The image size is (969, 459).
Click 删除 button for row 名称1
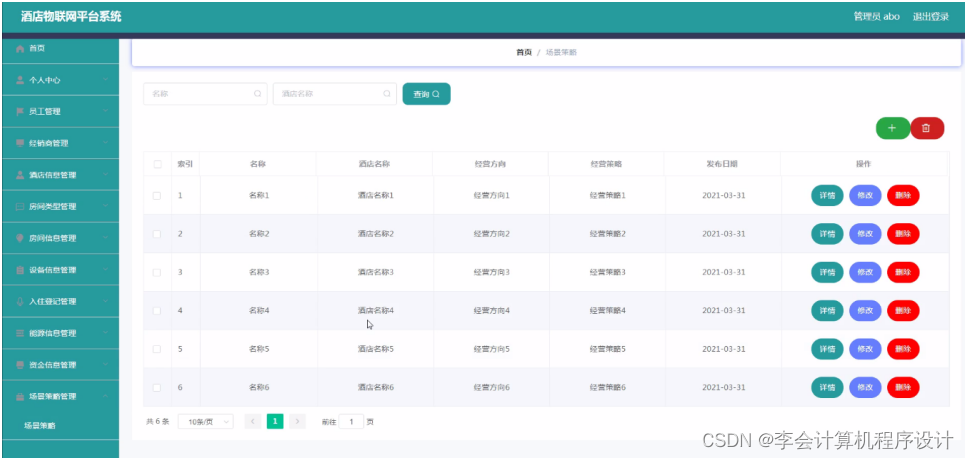[903, 195]
